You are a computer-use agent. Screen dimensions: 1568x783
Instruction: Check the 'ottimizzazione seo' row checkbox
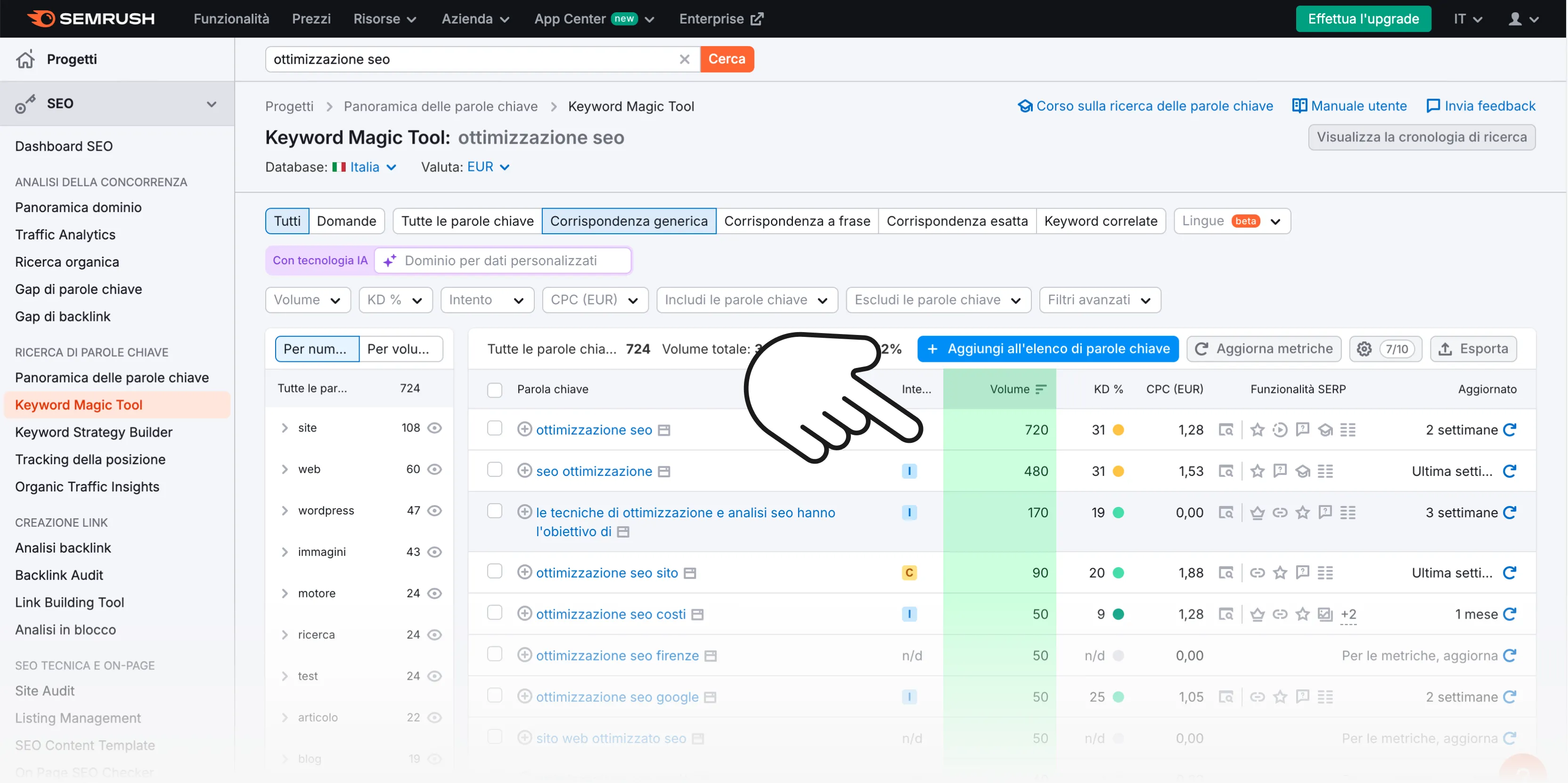coord(495,429)
